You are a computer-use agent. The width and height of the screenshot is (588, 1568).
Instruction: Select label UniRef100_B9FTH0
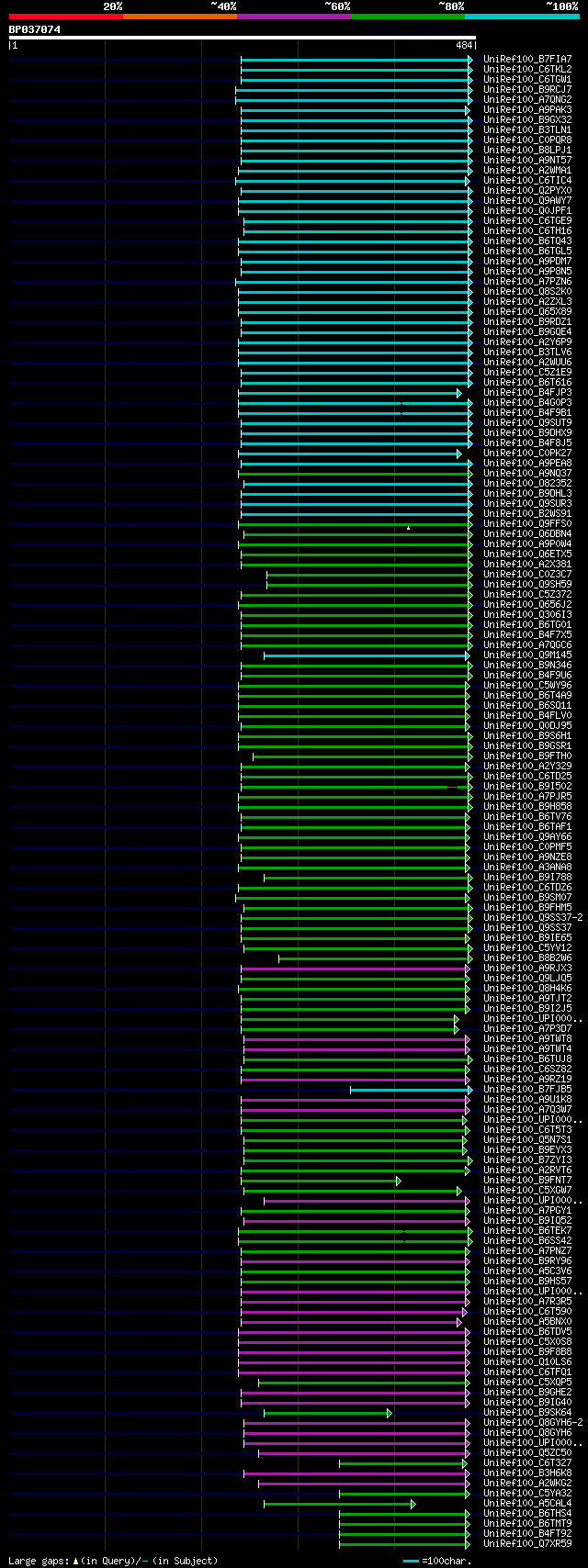coord(527,756)
